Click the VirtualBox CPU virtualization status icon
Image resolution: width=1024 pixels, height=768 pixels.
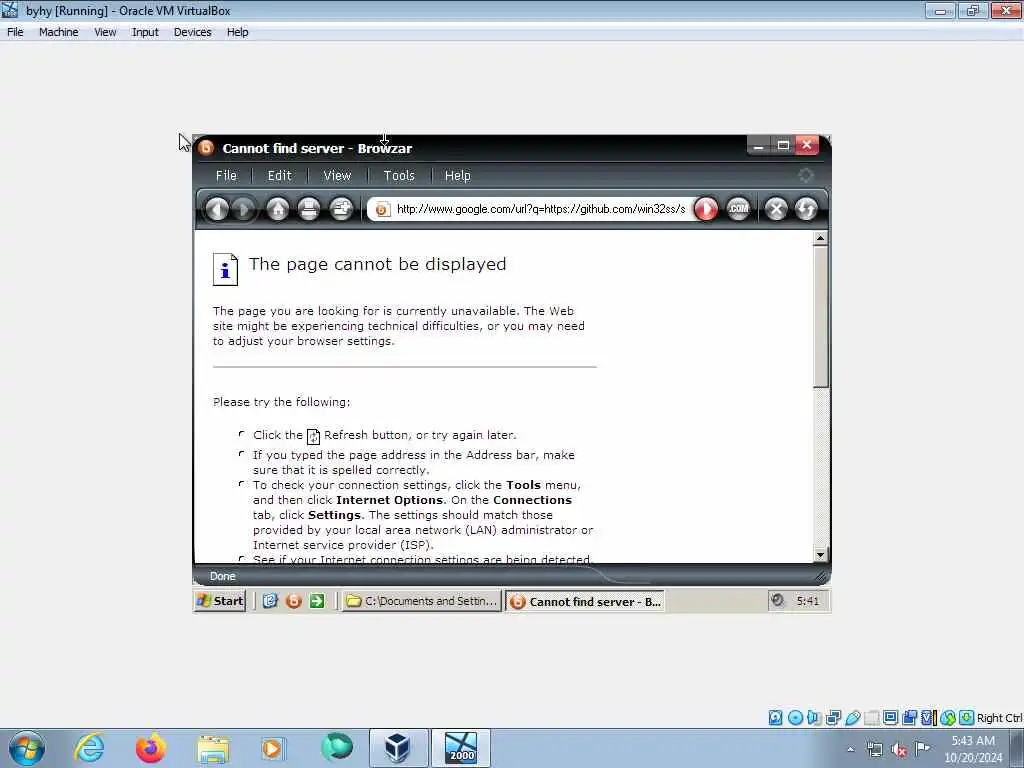[x=928, y=718]
